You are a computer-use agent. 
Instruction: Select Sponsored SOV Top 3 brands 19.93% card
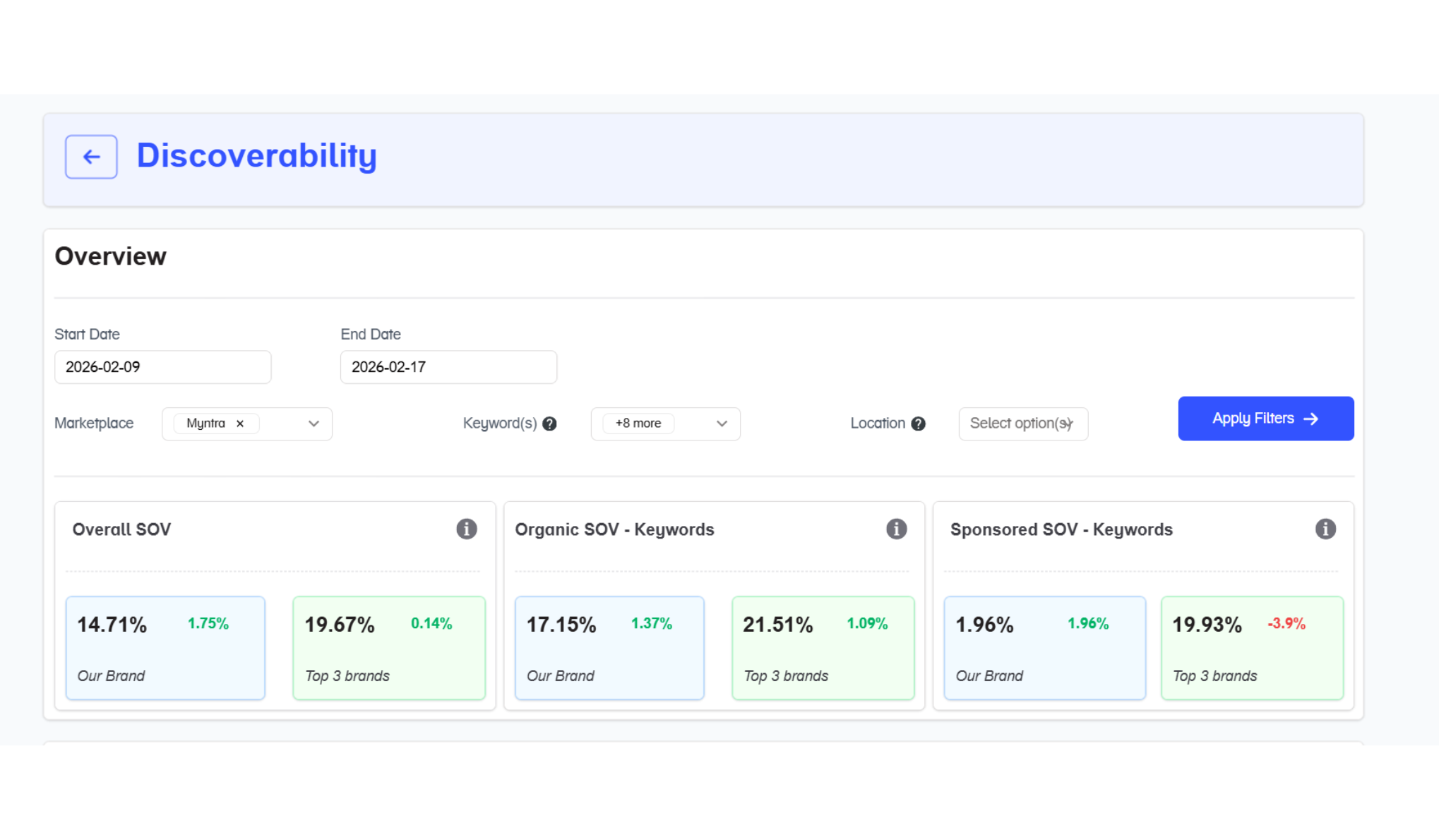(x=1252, y=648)
